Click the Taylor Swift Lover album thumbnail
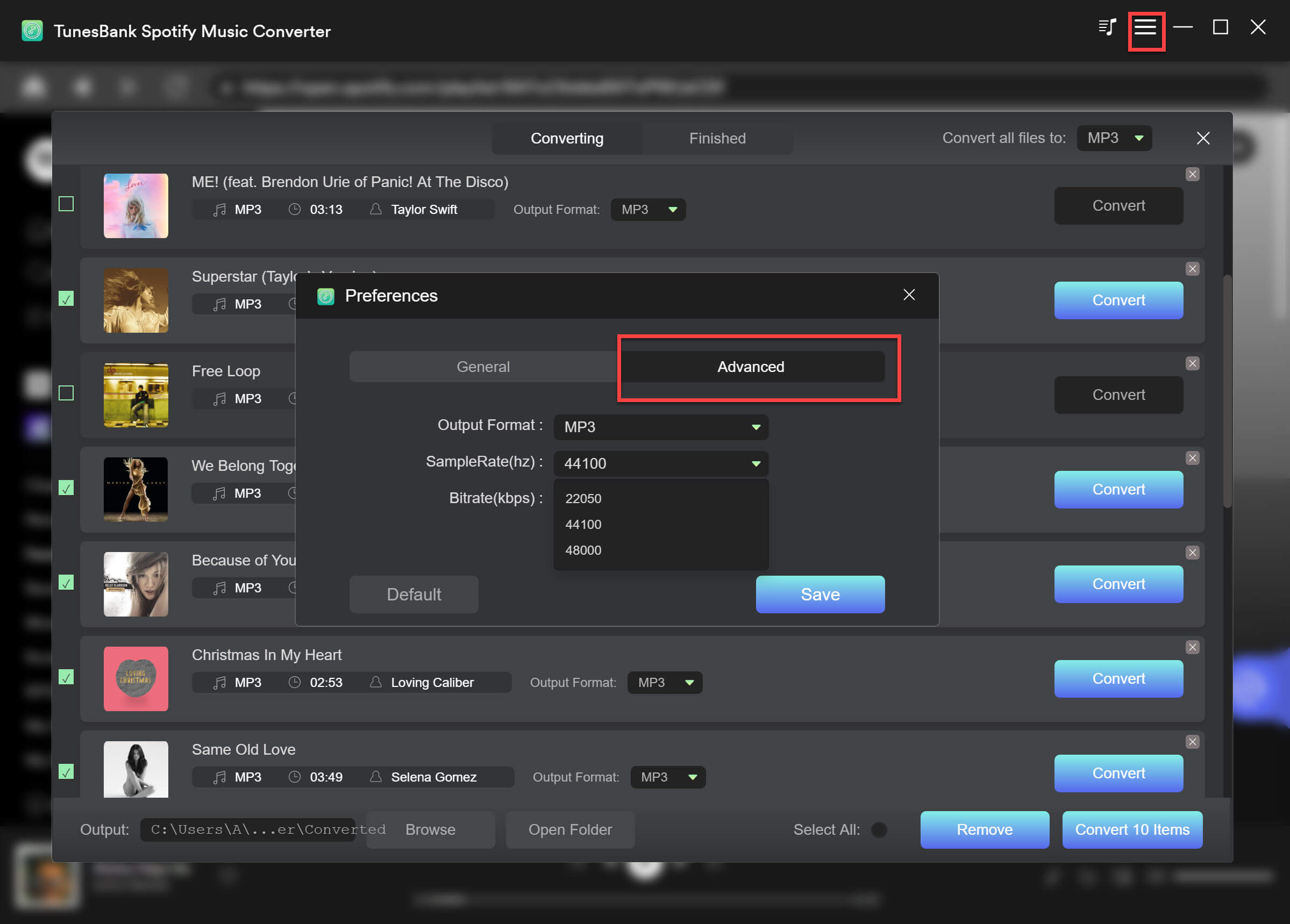Viewport: 1290px width, 924px height. pyautogui.click(x=136, y=206)
